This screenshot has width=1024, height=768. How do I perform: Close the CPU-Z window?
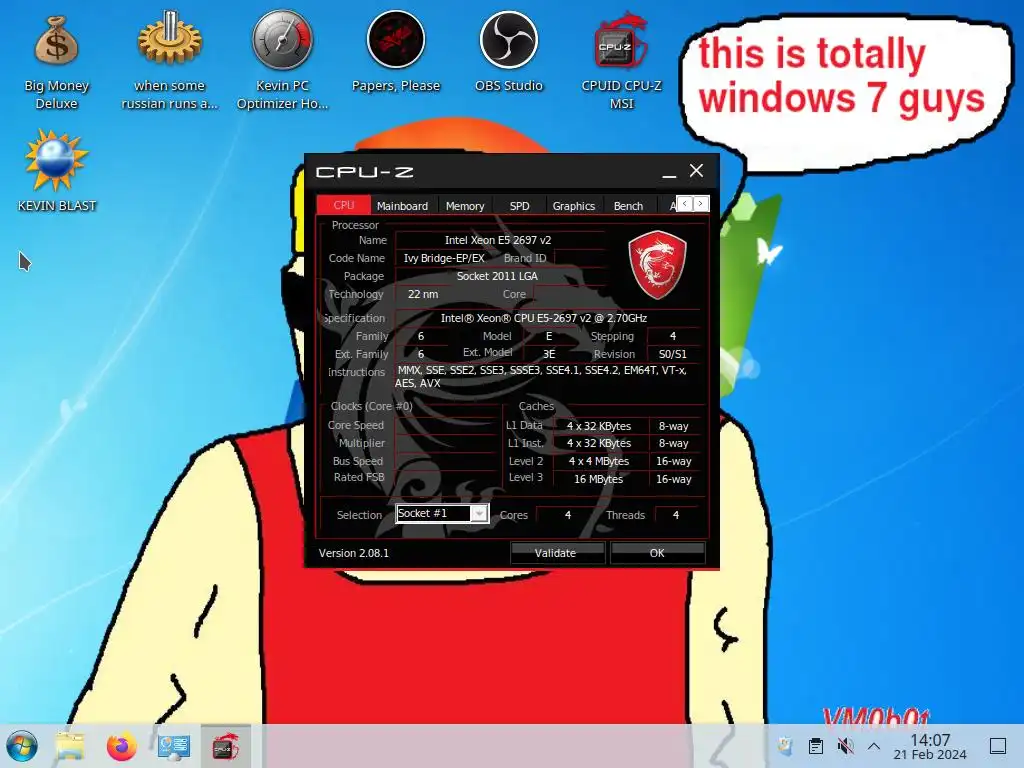click(696, 171)
